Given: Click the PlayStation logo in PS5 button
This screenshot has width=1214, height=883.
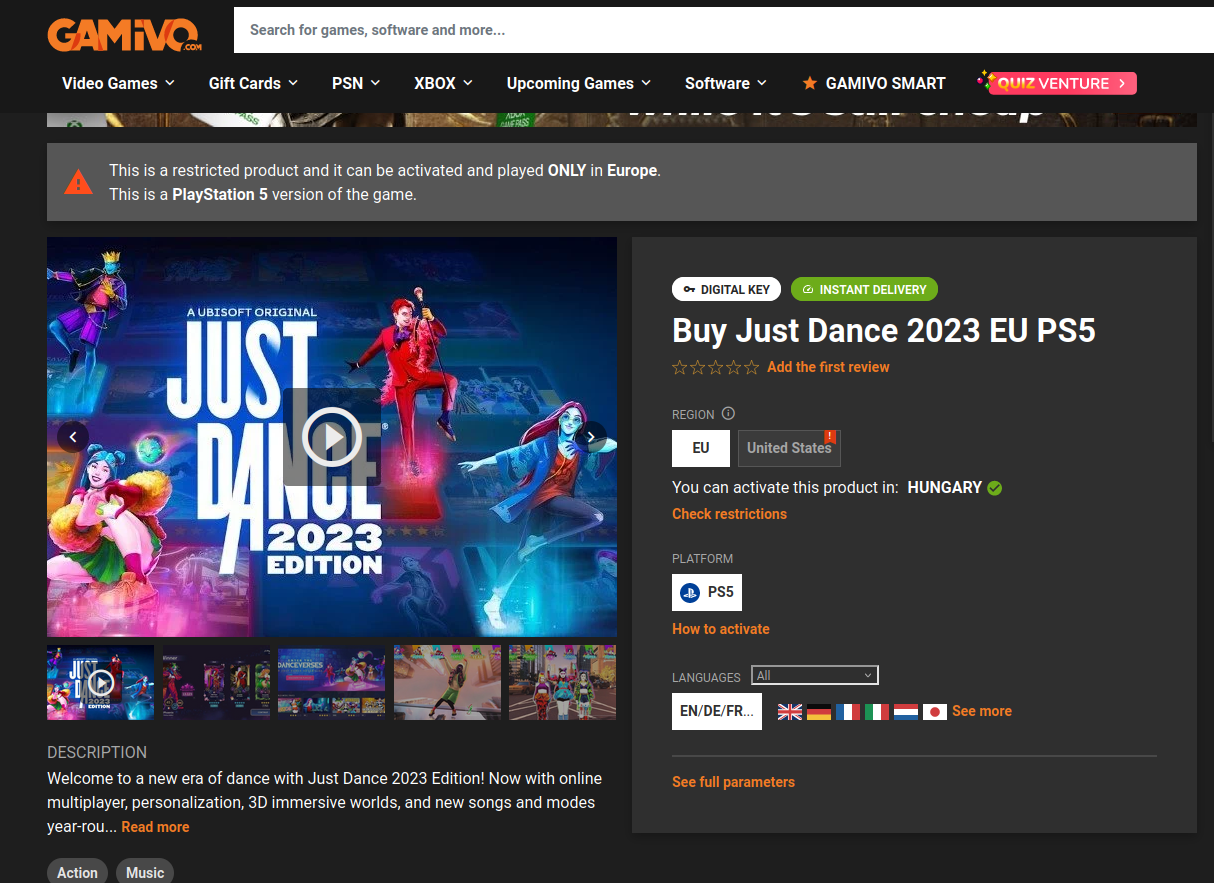Looking at the screenshot, I should tap(690, 593).
